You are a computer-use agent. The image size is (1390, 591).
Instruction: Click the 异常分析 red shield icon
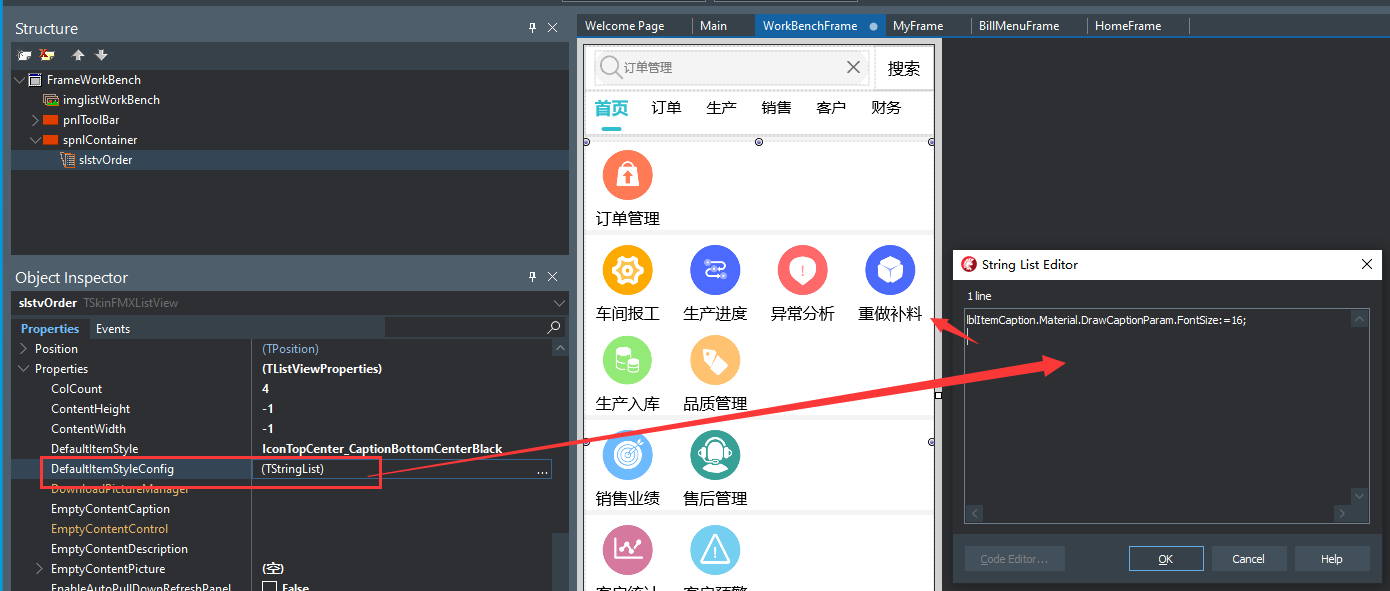tap(802, 270)
